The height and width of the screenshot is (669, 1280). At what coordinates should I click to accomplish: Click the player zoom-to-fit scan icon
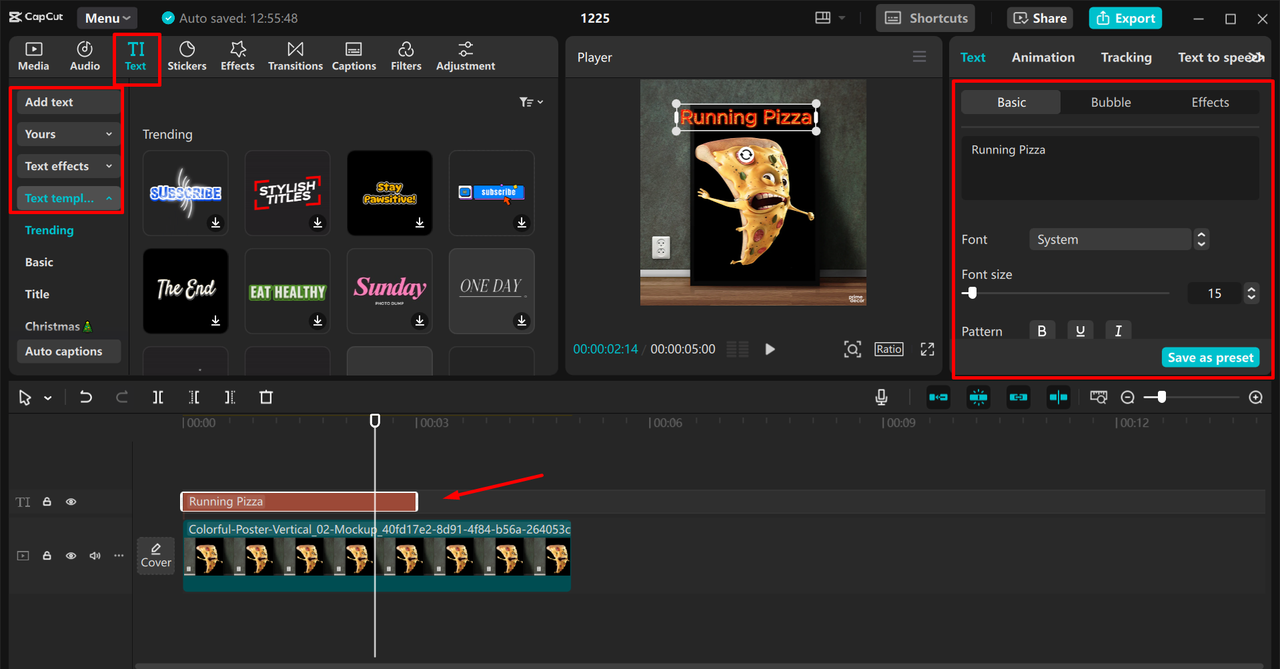coord(852,349)
